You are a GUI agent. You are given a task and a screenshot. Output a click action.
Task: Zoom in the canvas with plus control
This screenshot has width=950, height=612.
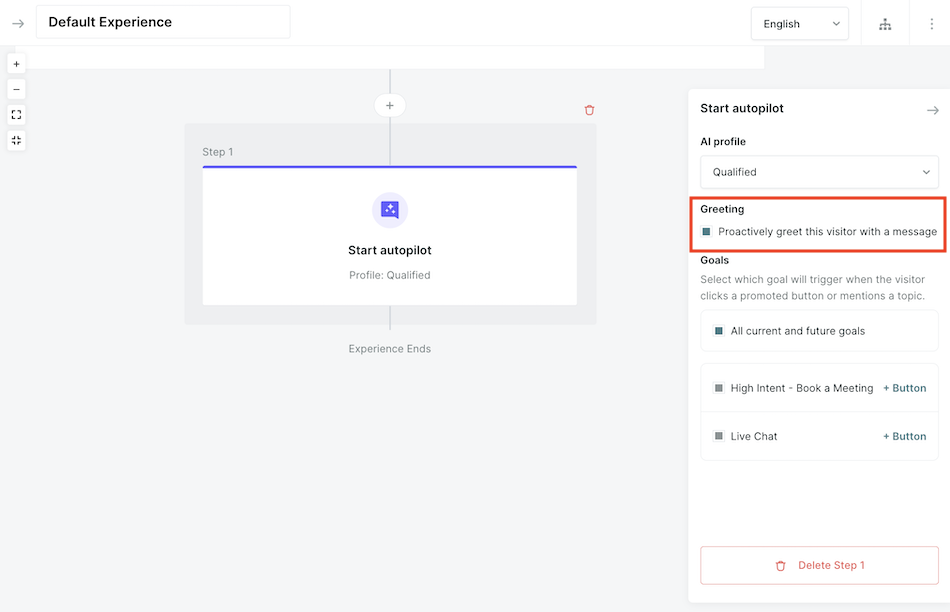pos(16,64)
